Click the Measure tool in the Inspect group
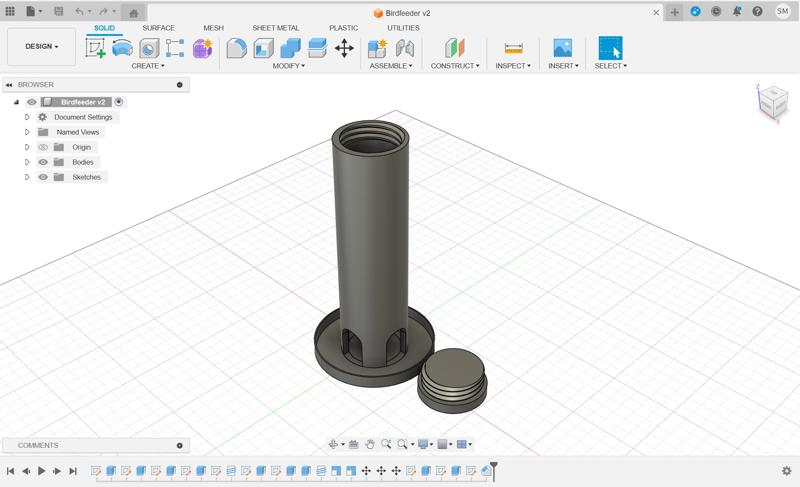The image size is (800, 487). [514, 48]
